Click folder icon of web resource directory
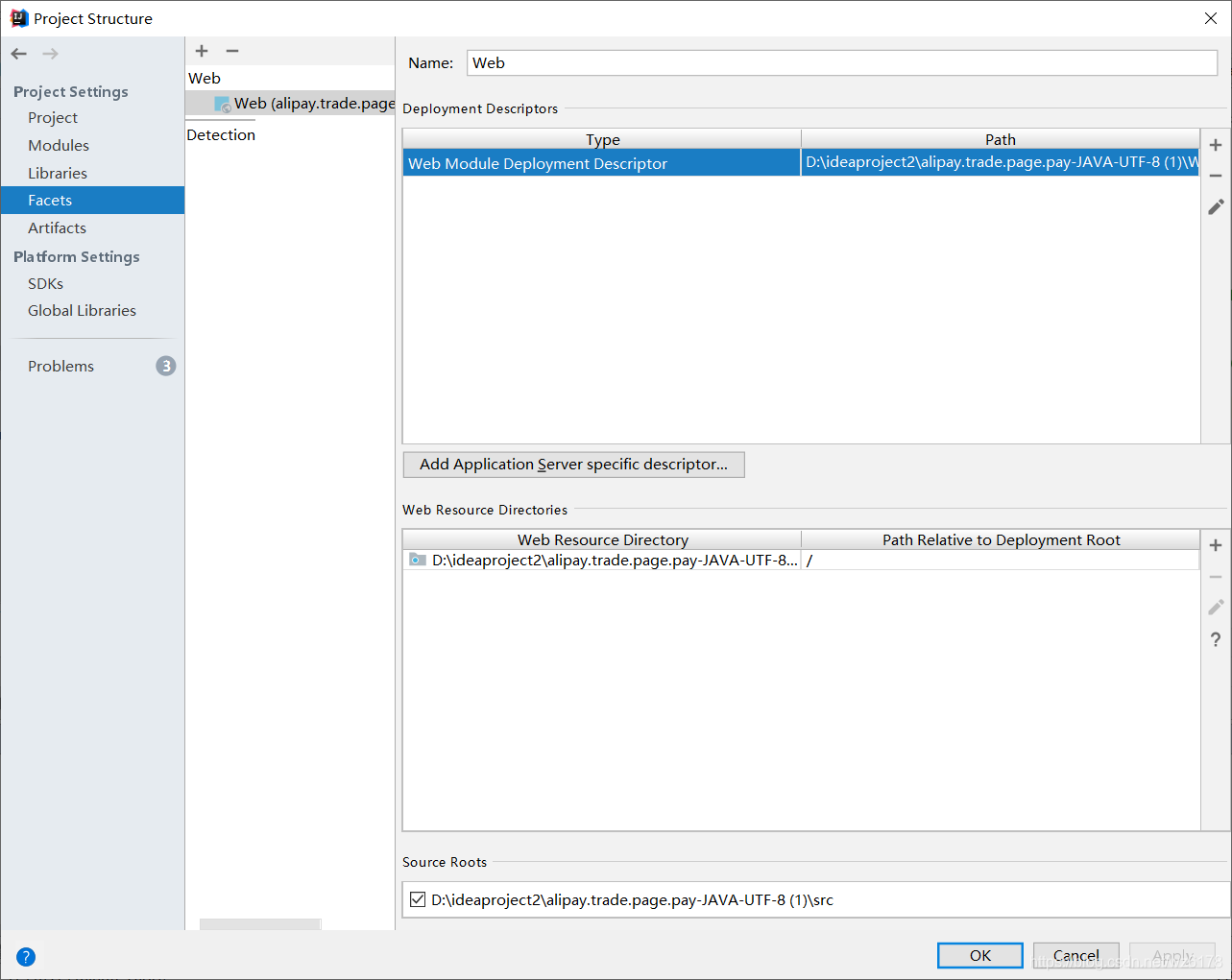1232x980 pixels. coord(418,560)
